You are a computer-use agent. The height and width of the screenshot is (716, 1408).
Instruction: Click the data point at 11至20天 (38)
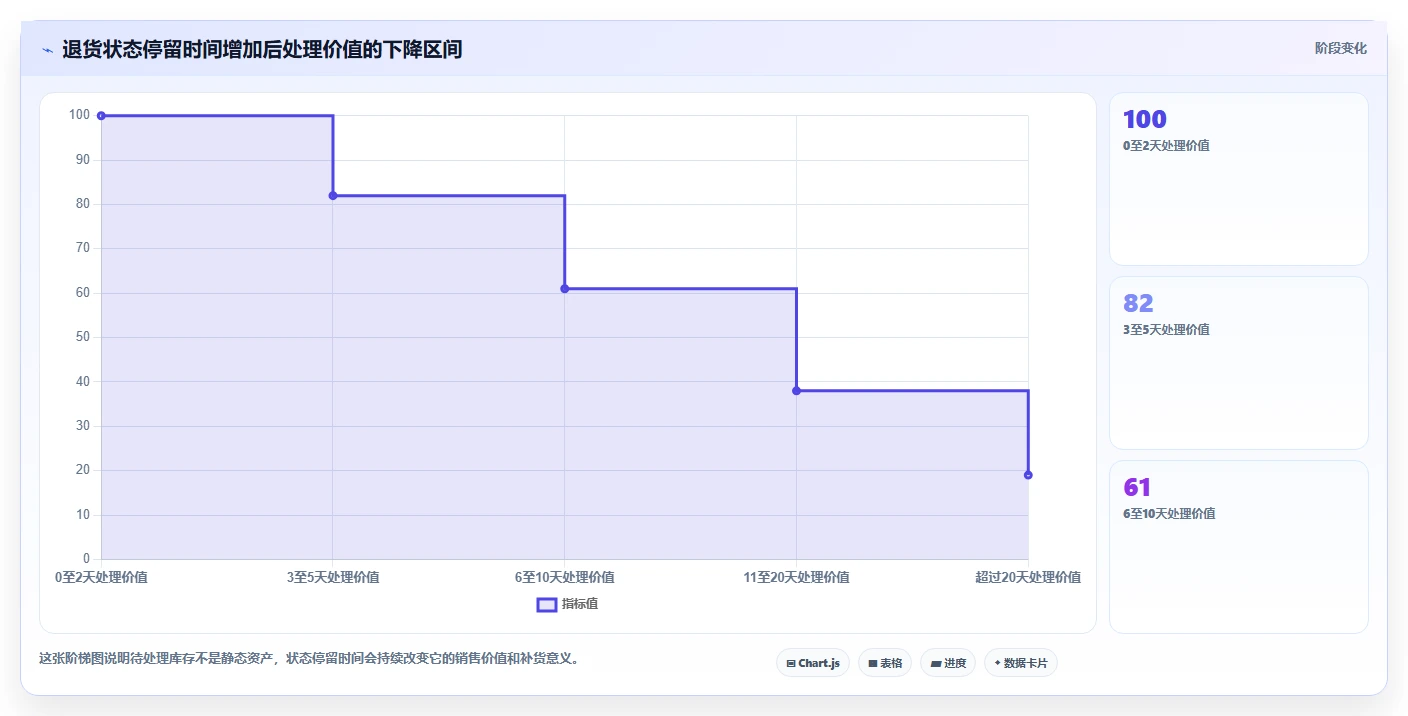coord(796,391)
